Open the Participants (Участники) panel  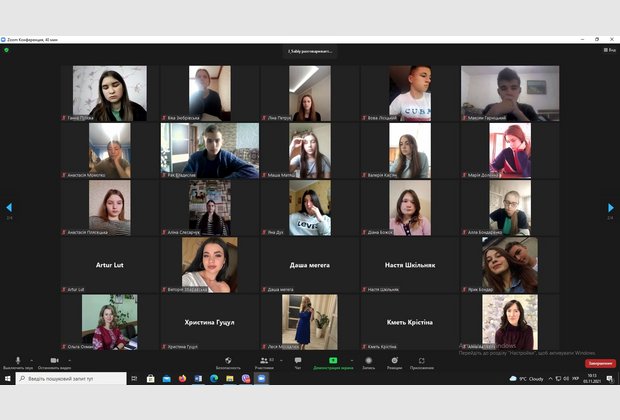click(264, 361)
